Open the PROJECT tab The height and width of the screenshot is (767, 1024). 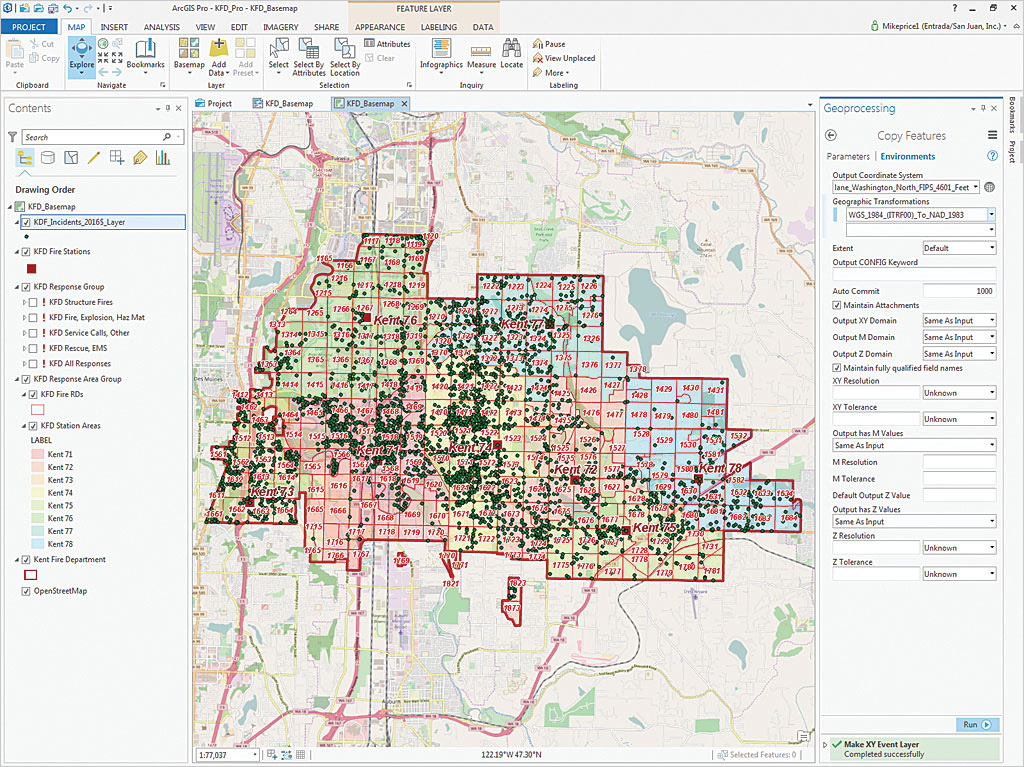29,27
